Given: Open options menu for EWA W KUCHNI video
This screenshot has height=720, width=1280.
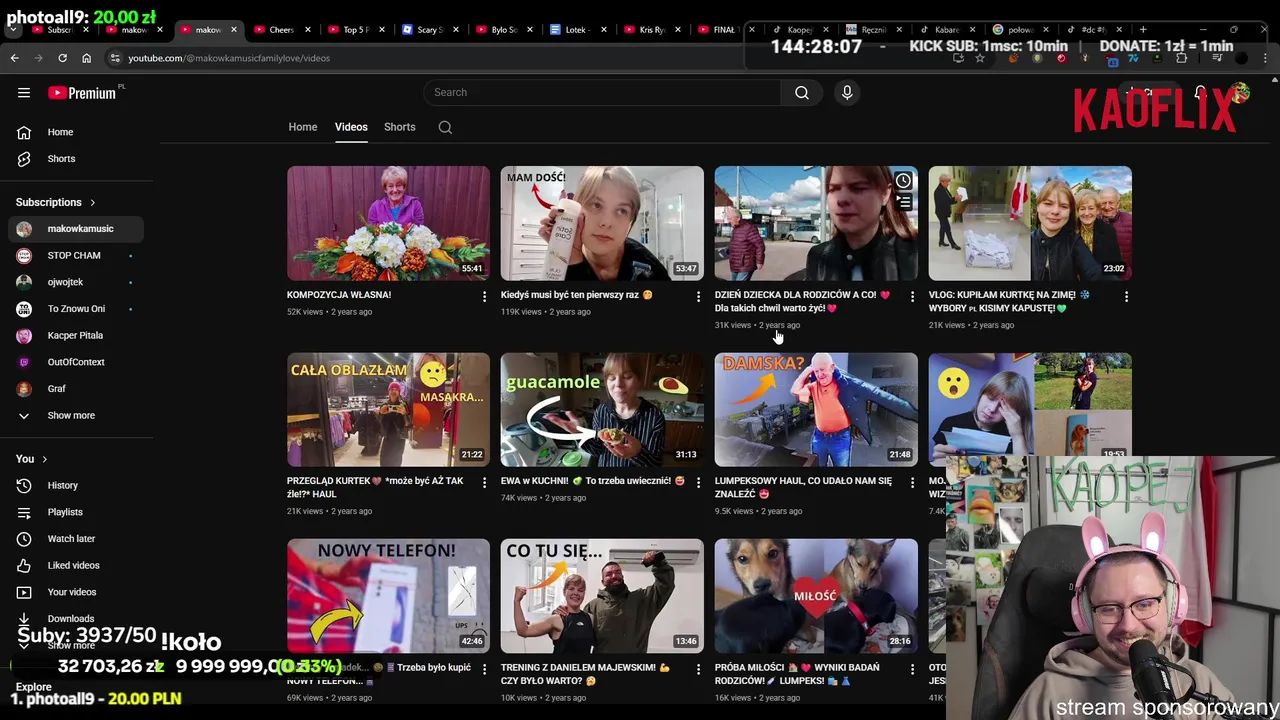Looking at the screenshot, I should [x=698, y=483].
